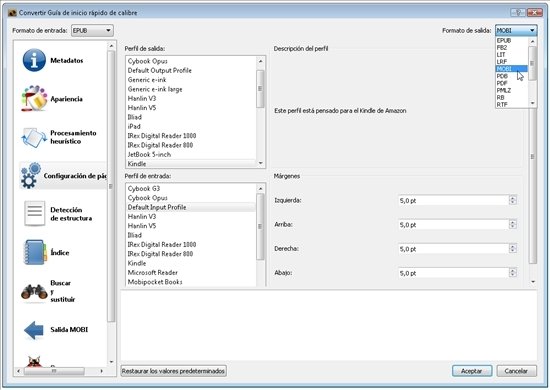550x390 pixels.
Task: Click the Izquierda margin value field
Action: click(x=453, y=201)
